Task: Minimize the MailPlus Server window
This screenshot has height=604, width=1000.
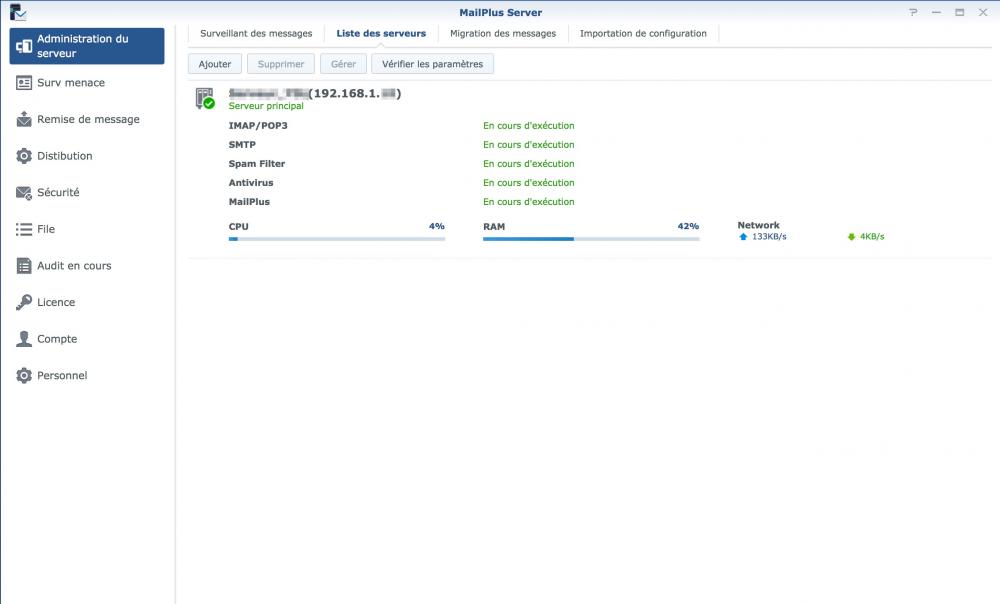Action: 936,12
